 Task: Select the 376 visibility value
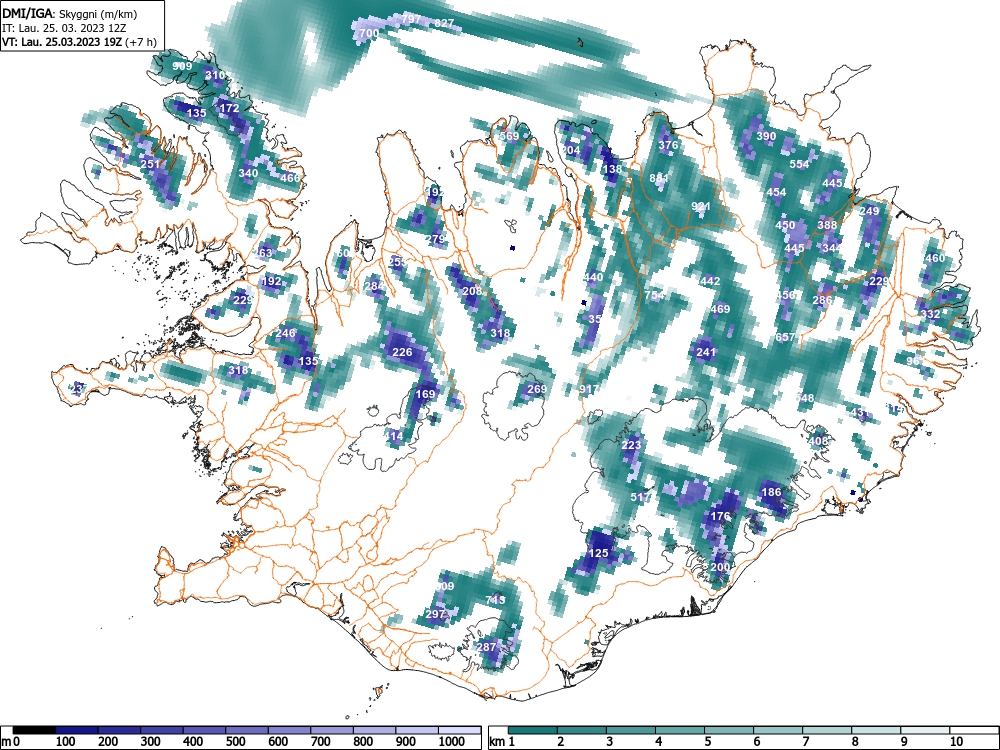tap(668, 145)
